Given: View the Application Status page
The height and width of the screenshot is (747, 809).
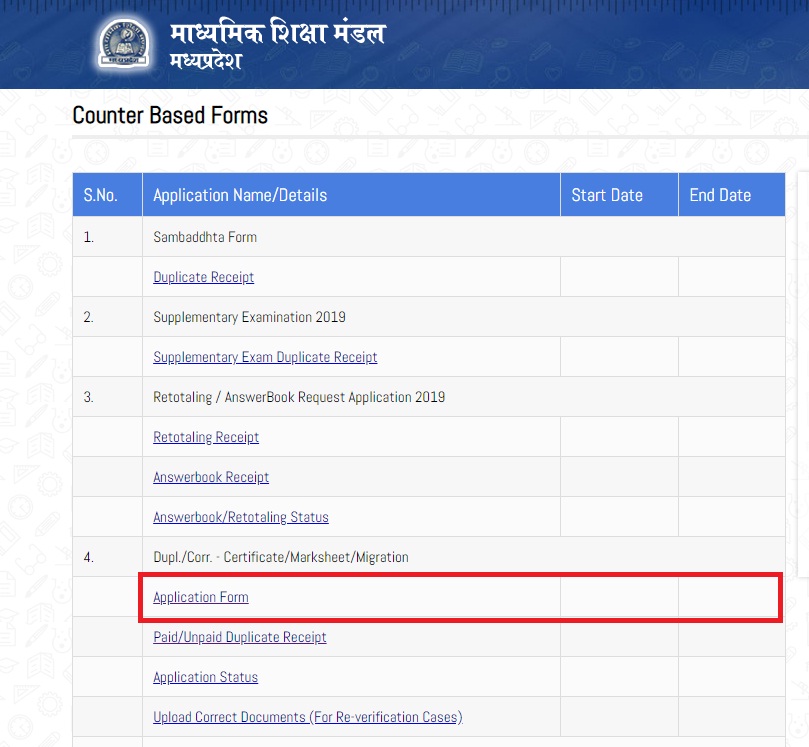Looking at the screenshot, I should [x=205, y=677].
